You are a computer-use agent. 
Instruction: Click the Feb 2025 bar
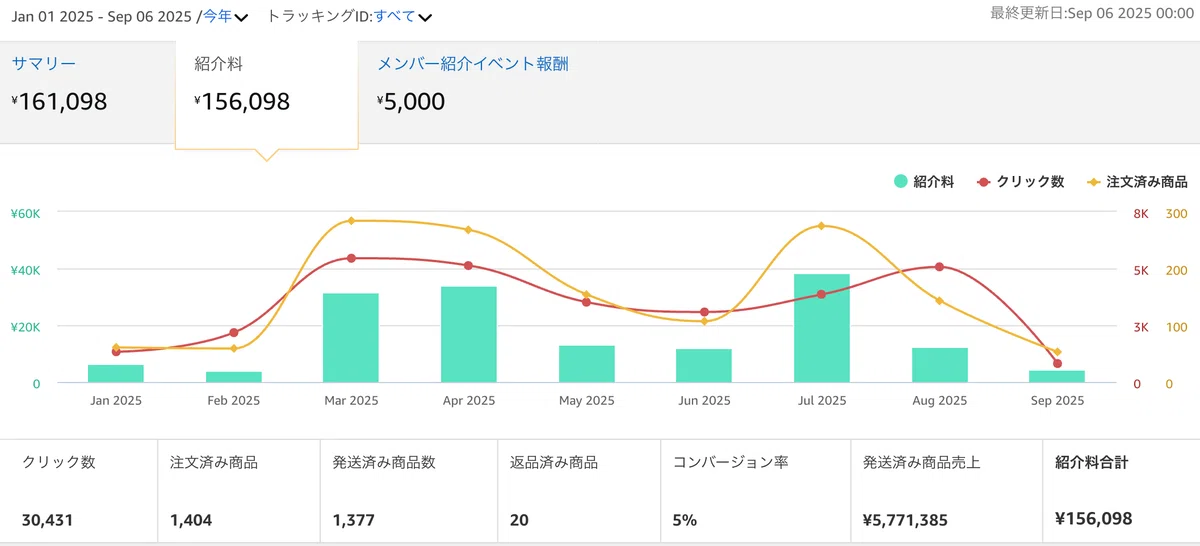234,378
